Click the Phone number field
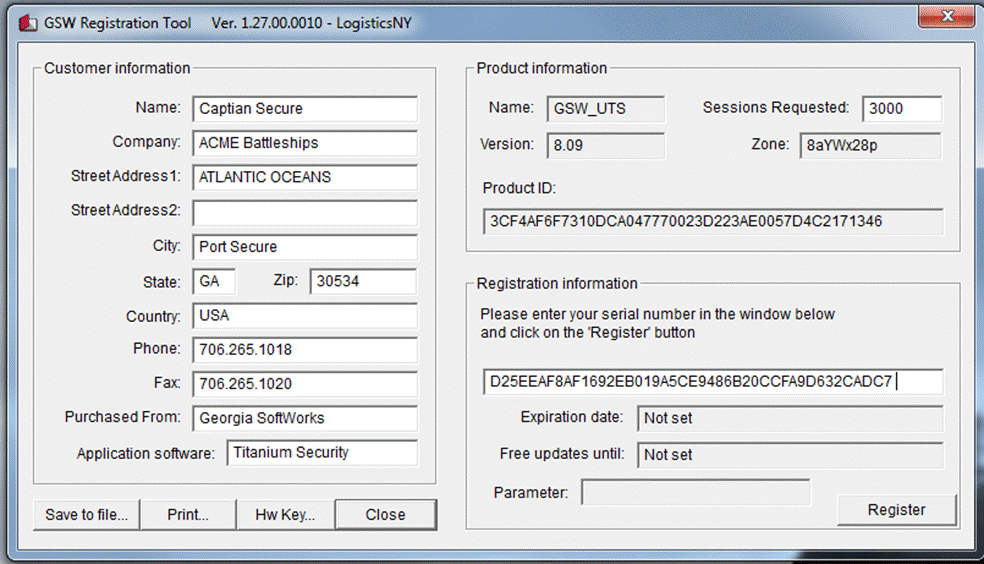Image resolution: width=984 pixels, height=564 pixels. tap(305, 350)
